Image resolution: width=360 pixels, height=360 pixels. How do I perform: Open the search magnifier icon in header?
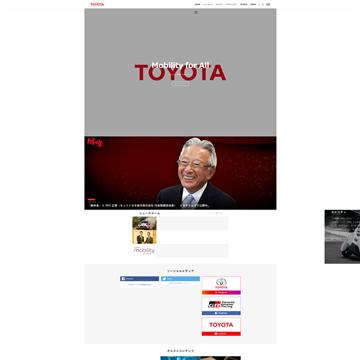click(x=263, y=4)
